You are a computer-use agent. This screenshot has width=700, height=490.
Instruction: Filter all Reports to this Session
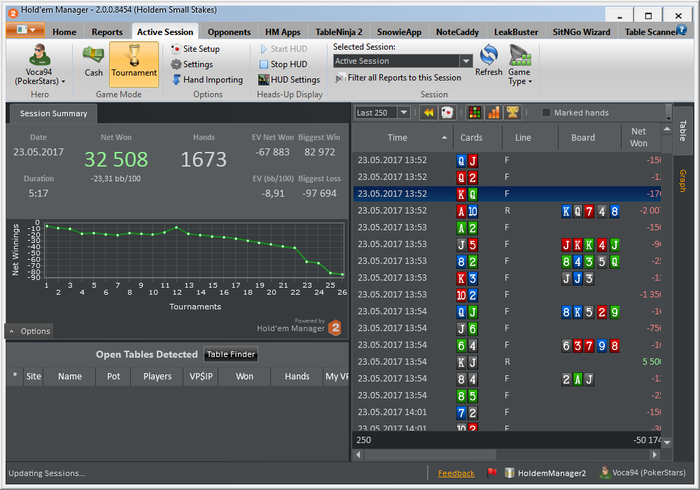(398, 78)
